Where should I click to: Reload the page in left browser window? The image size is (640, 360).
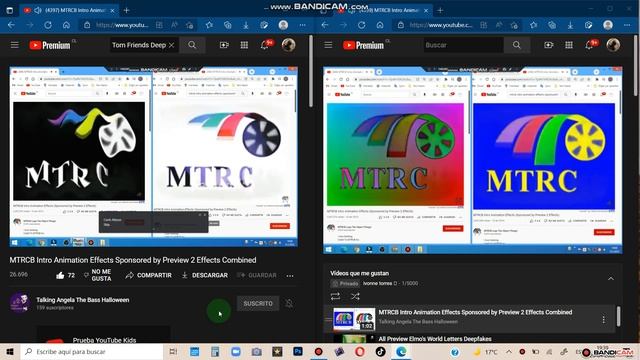click(x=48, y=25)
